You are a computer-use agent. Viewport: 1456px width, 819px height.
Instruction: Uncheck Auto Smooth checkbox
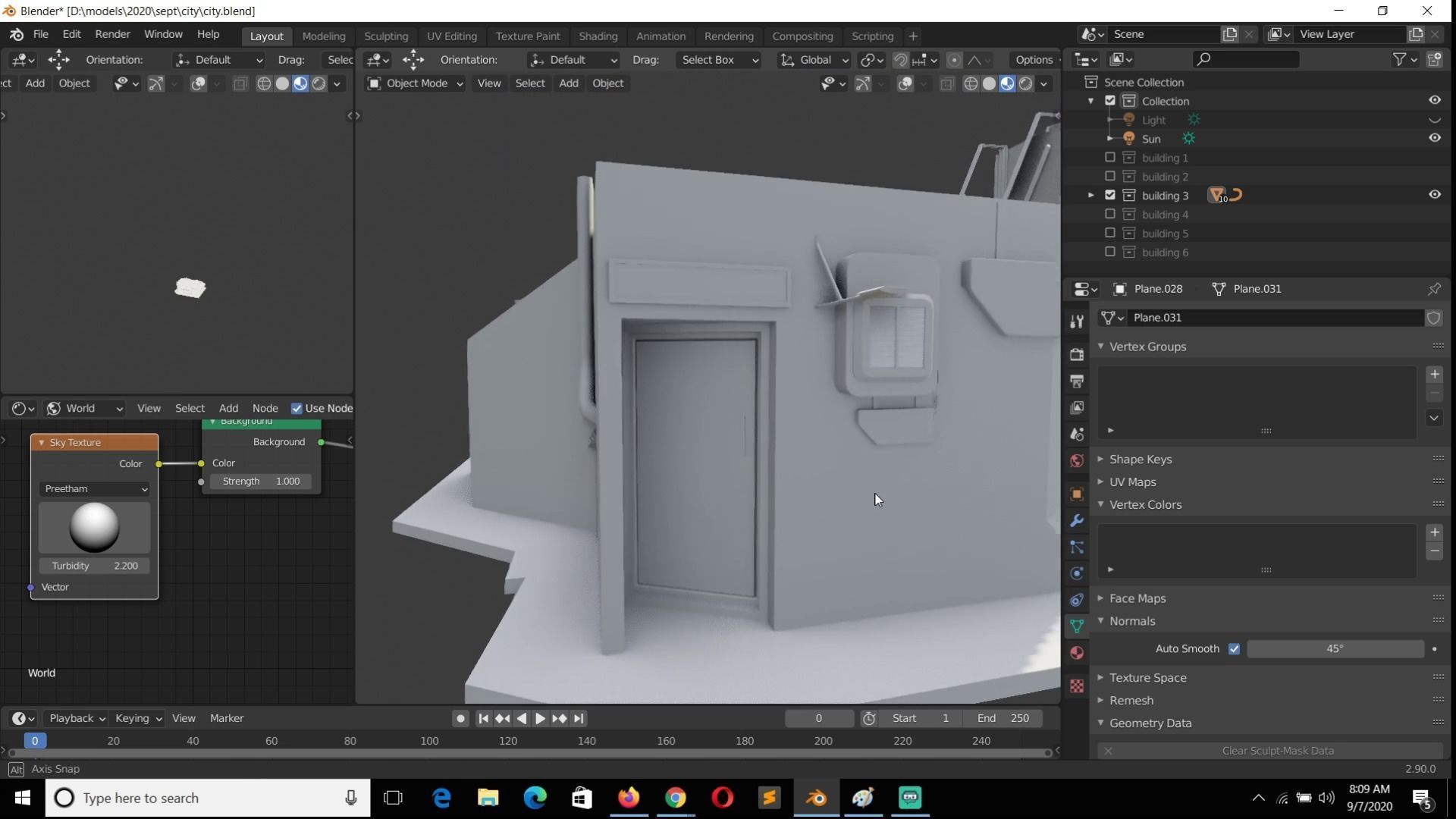click(1234, 649)
